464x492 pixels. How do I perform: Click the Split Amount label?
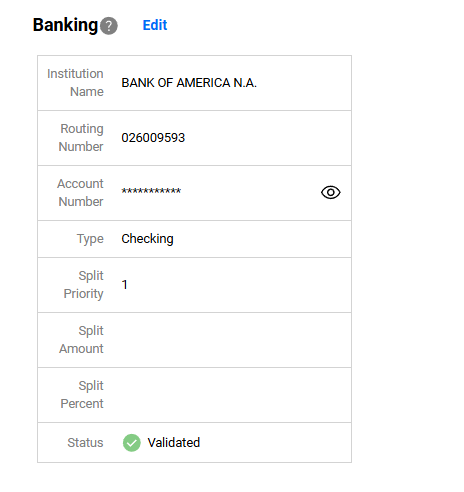pyautogui.click(x=81, y=340)
